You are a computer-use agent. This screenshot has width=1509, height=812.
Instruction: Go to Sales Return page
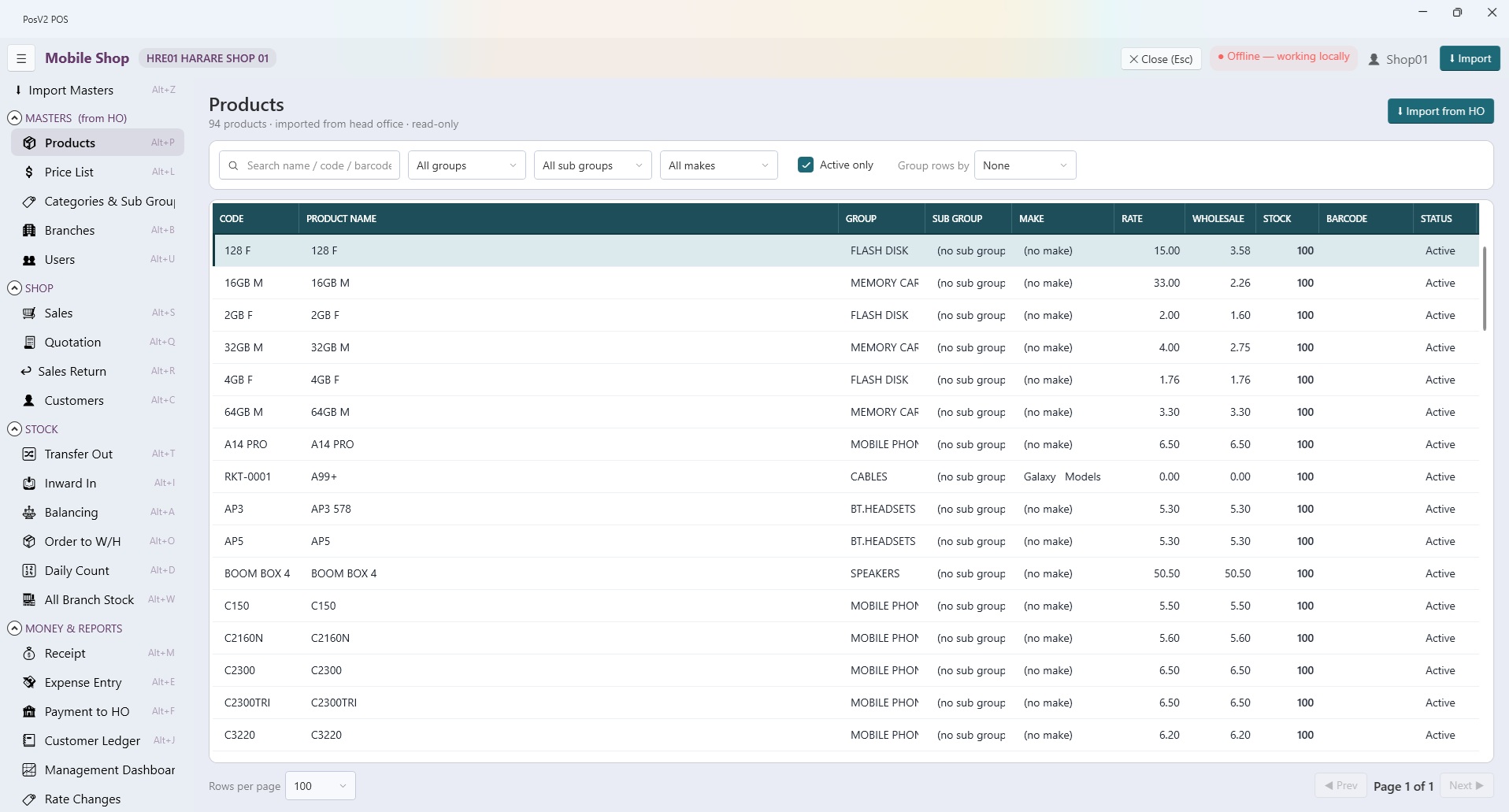pyautogui.click(x=98, y=371)
